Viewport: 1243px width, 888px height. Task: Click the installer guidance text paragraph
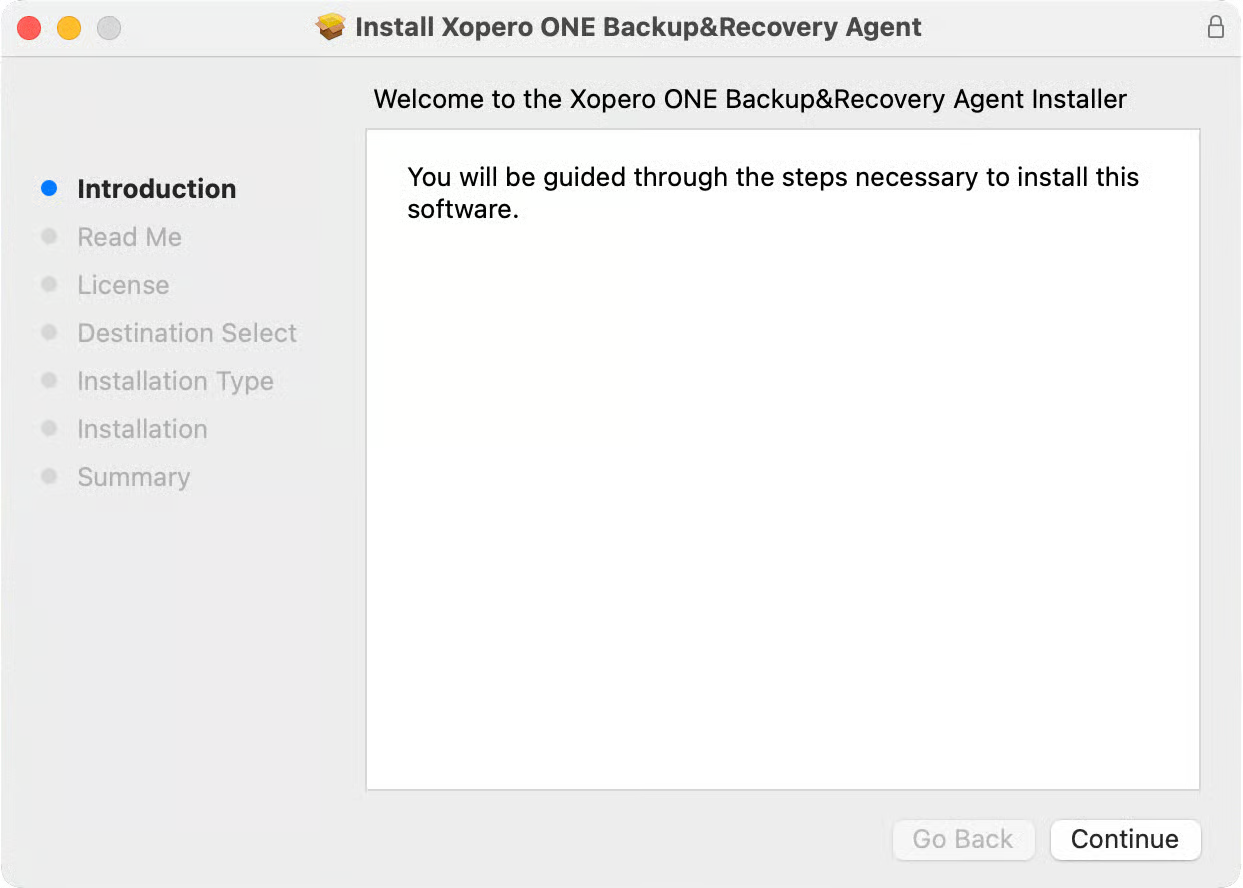pos(772,193)
